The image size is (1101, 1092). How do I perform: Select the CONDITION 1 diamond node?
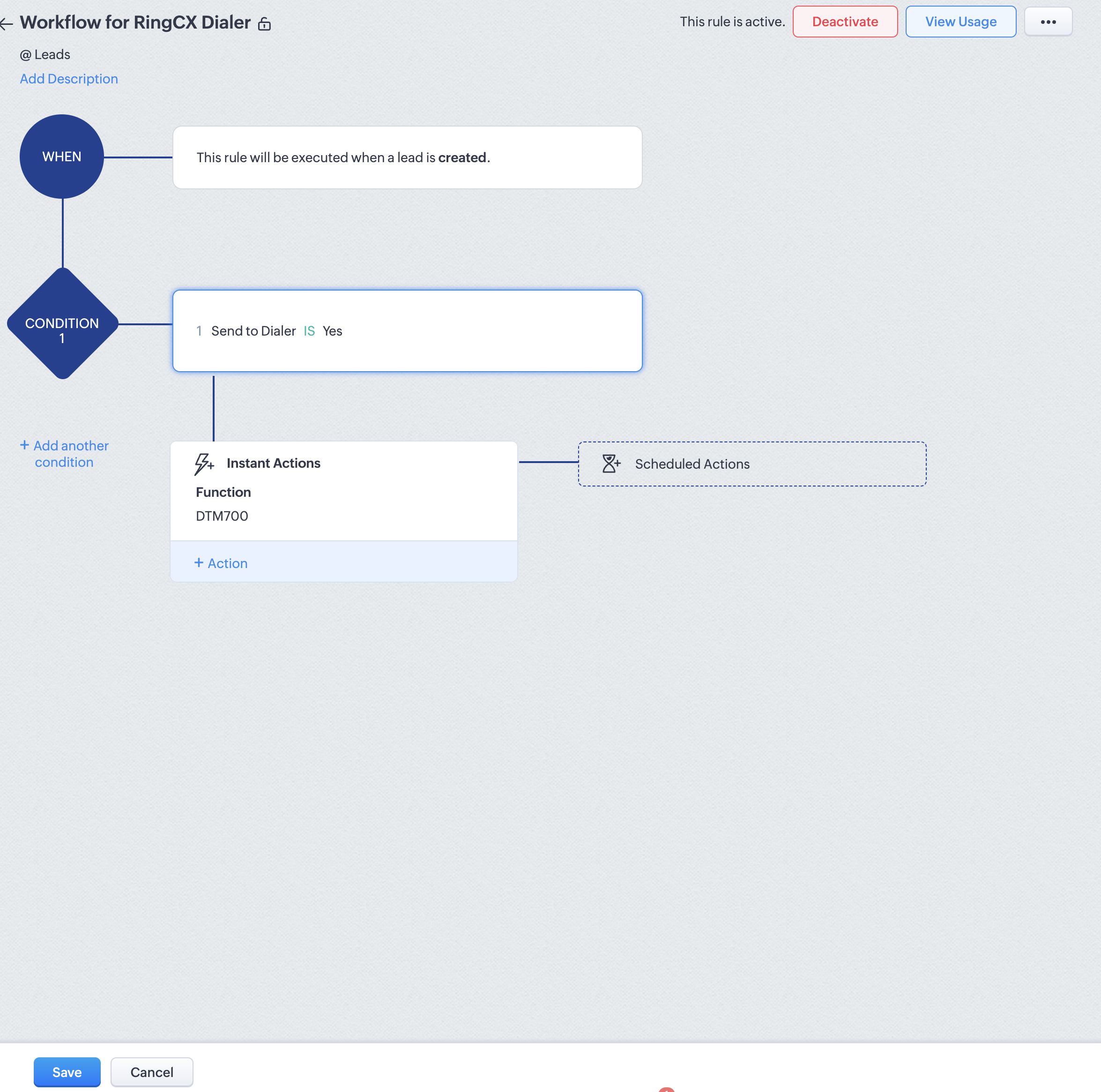pyautogui.click(x=62, y=324)
